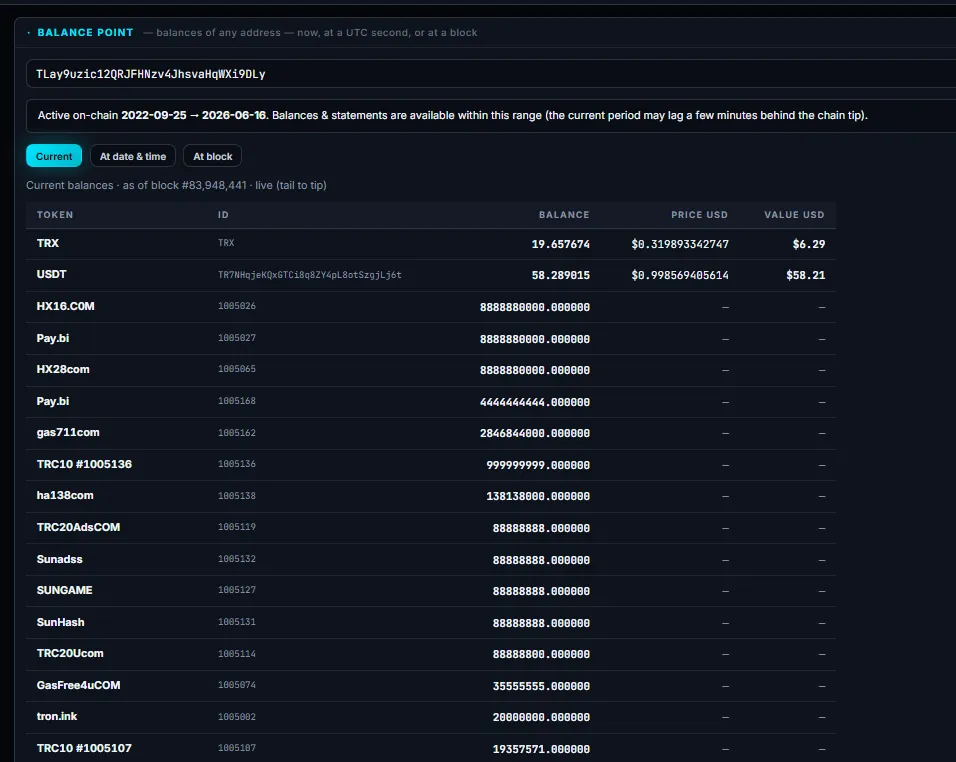Viewport: 956px width, 762px height.
Task: Click balance 88888800.000000
Action: point(541,654)
